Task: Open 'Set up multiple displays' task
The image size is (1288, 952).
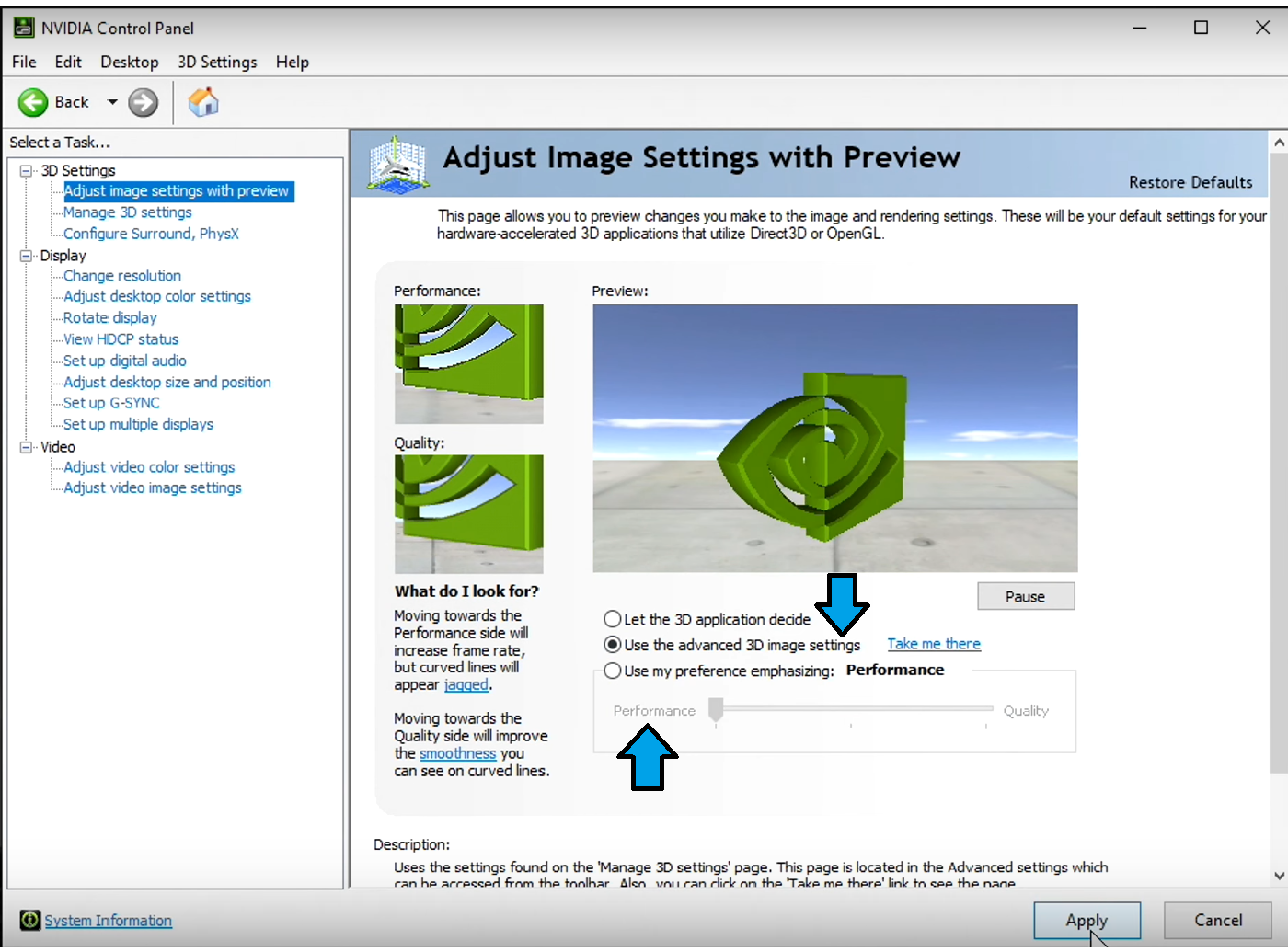Action: (138, 424)
